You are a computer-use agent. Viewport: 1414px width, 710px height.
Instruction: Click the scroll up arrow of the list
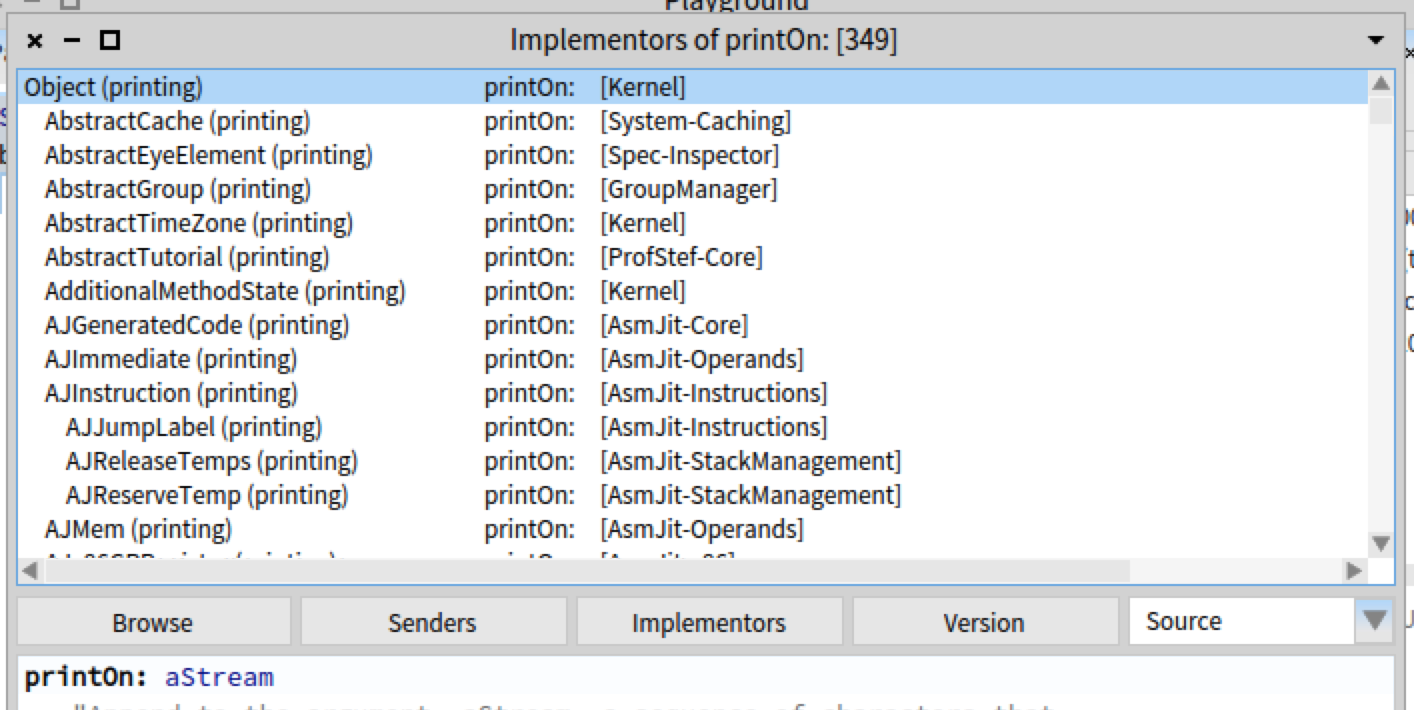[x=1380, y=83]
